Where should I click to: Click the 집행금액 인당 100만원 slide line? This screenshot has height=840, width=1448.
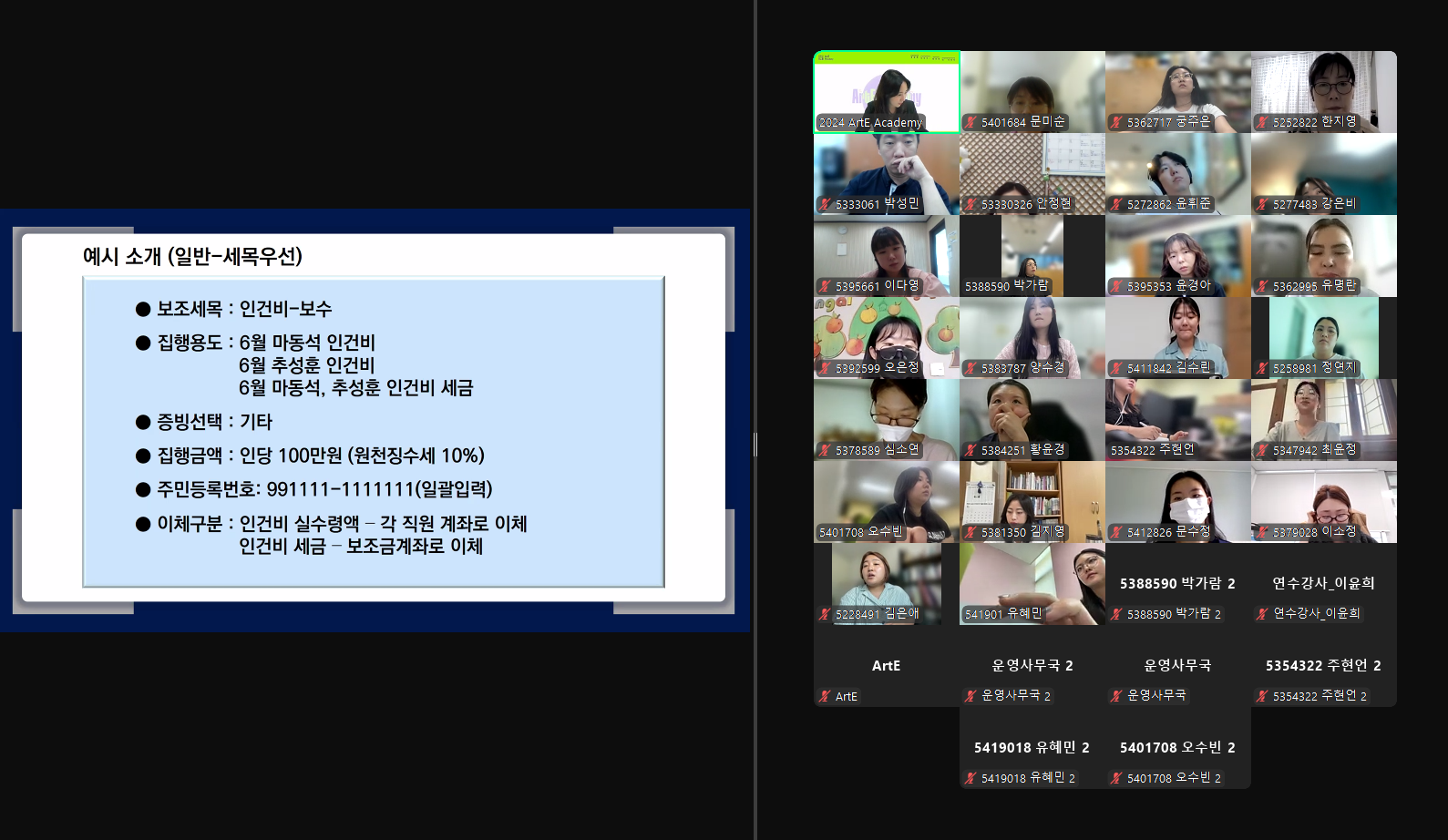321,456
